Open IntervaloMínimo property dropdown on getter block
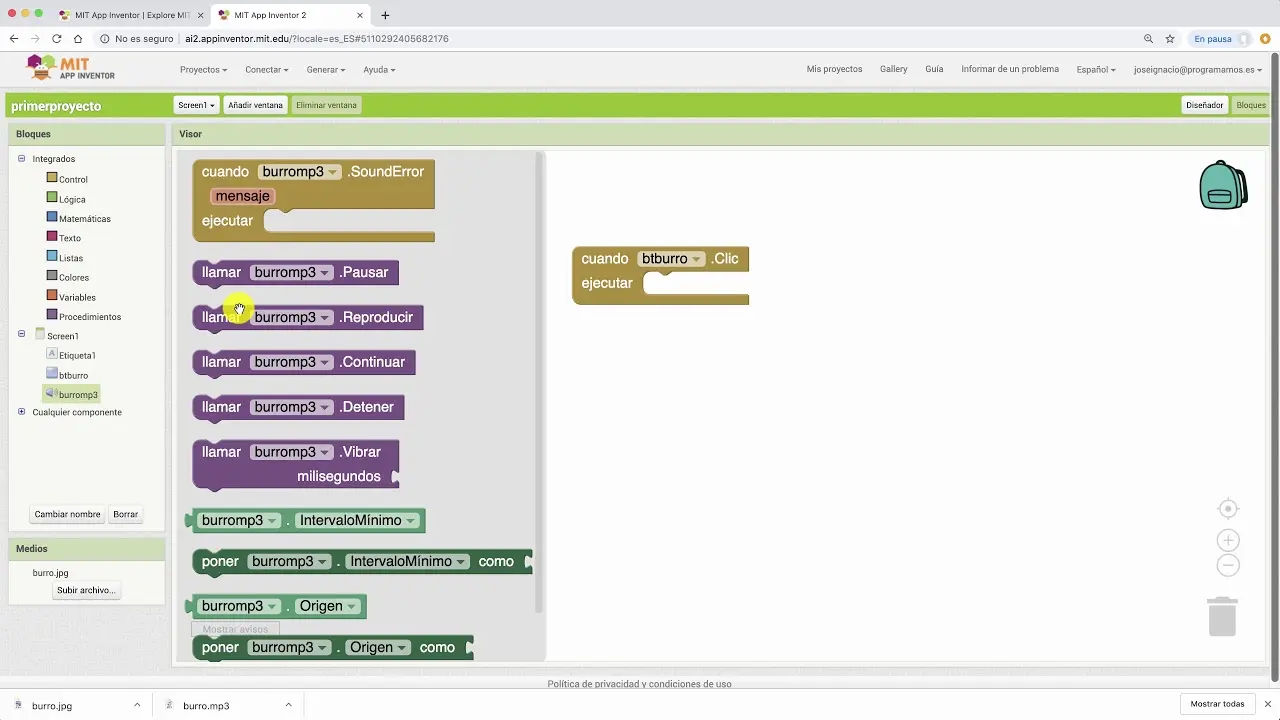 coord(411,521)
